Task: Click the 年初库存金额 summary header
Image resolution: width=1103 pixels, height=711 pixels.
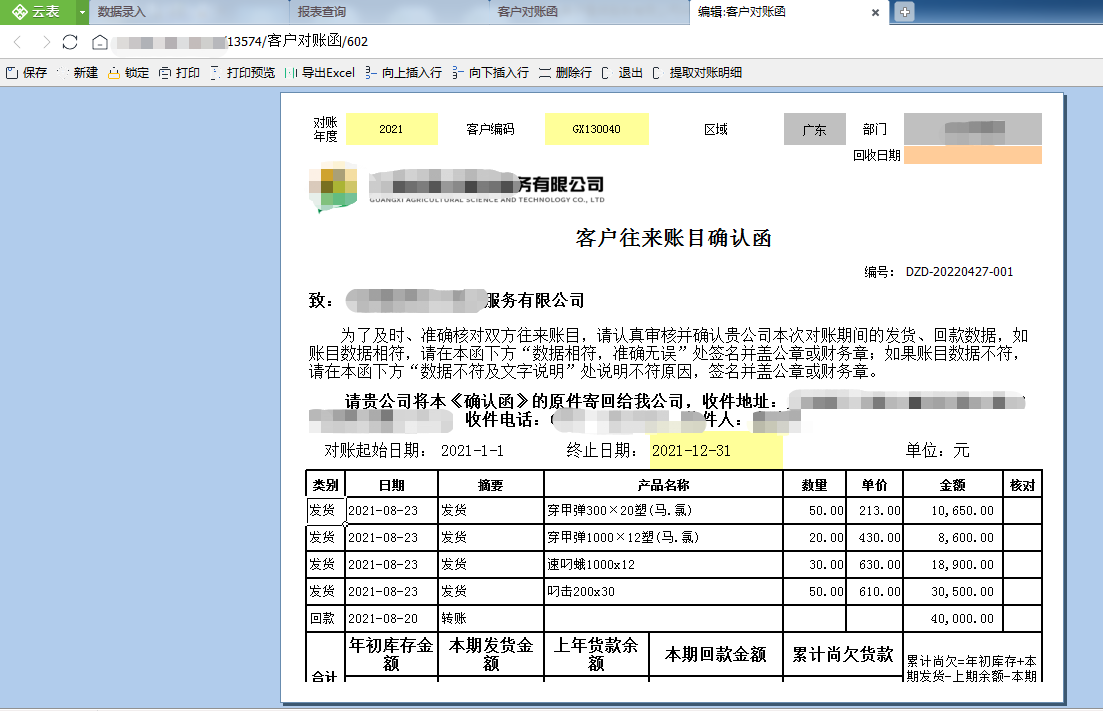Action: coord(391,654)
